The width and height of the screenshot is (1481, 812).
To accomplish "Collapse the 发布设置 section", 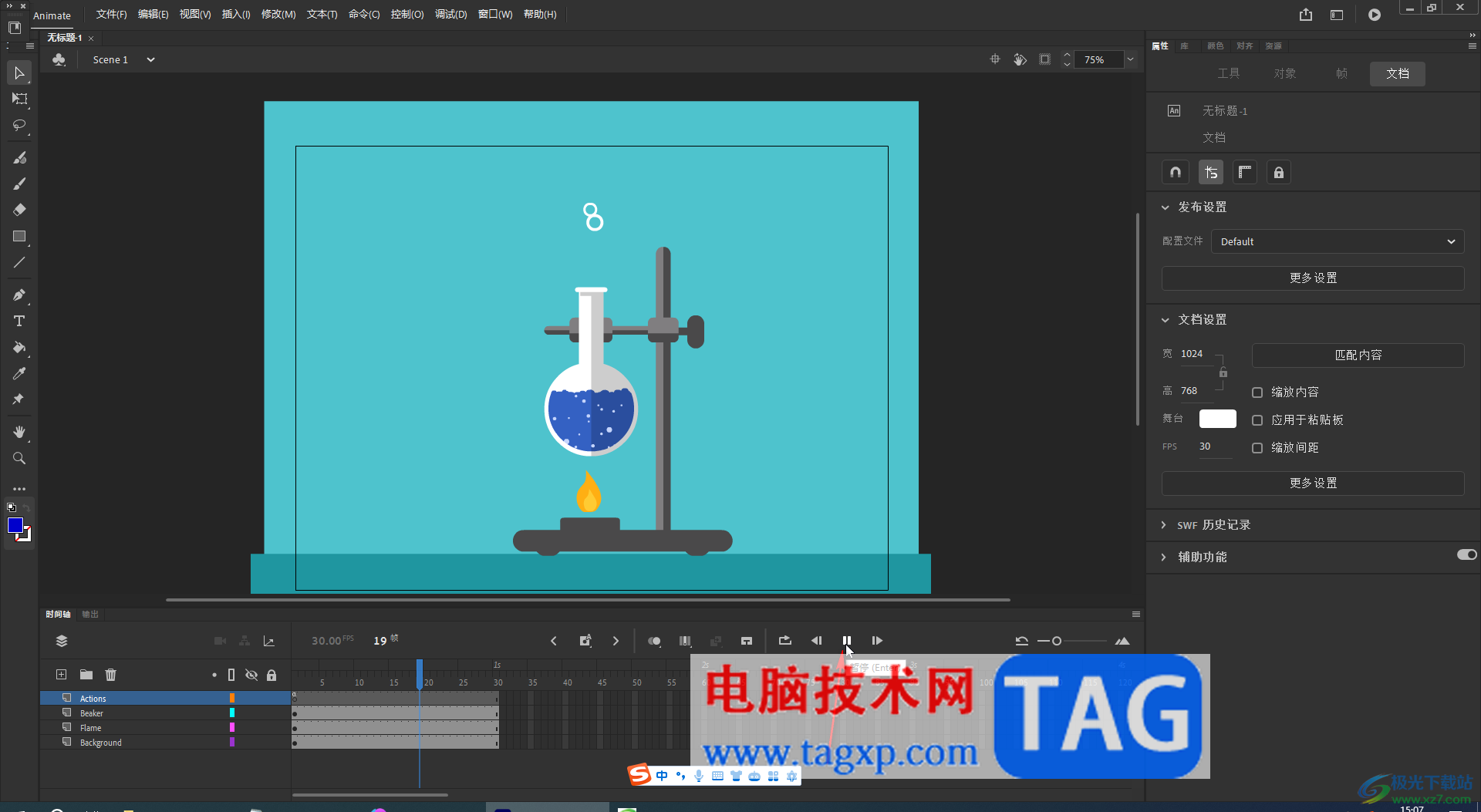I will pyautogui.click(x=1166, y=207).
